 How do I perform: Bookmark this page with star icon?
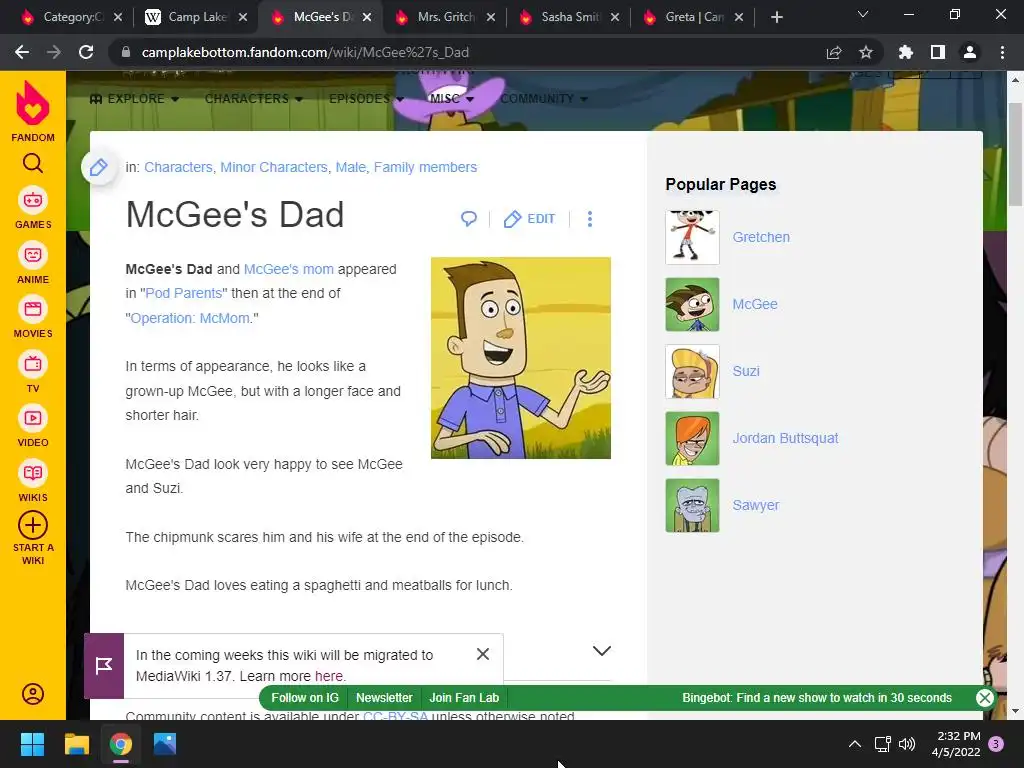(866, 52)
